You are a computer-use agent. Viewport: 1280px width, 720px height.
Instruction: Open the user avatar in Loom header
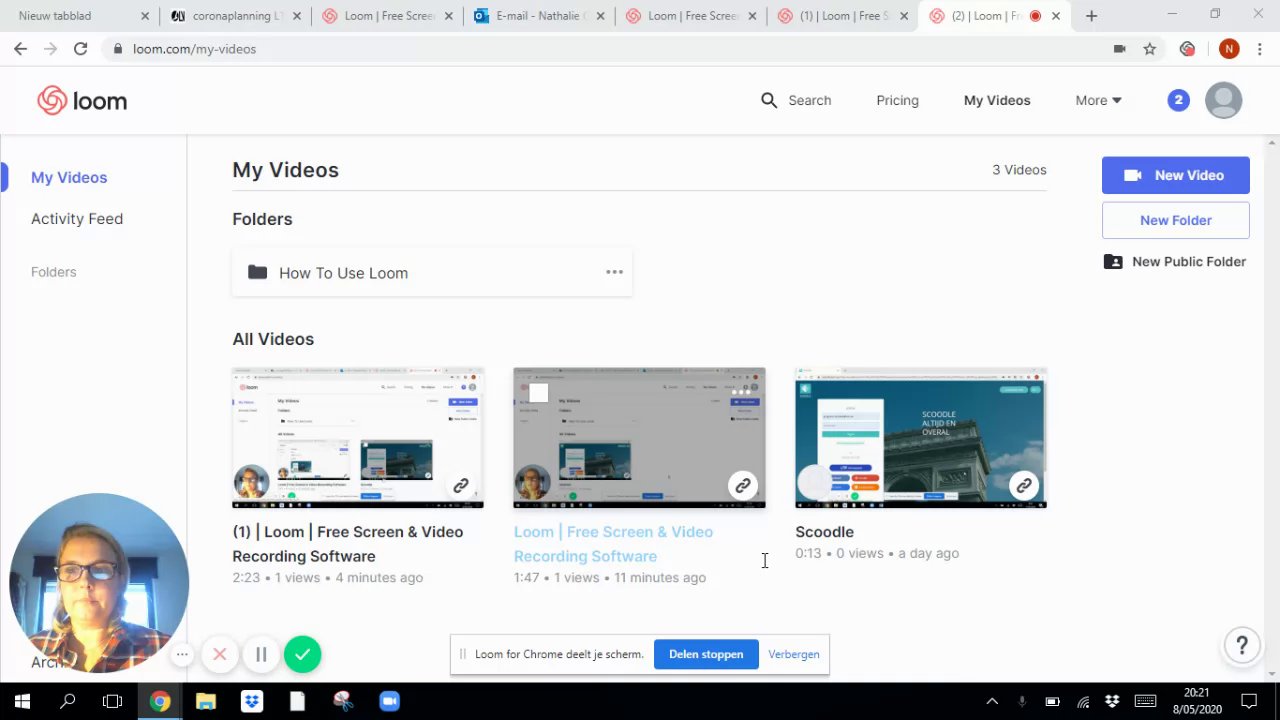click(x=1223, y=100)
